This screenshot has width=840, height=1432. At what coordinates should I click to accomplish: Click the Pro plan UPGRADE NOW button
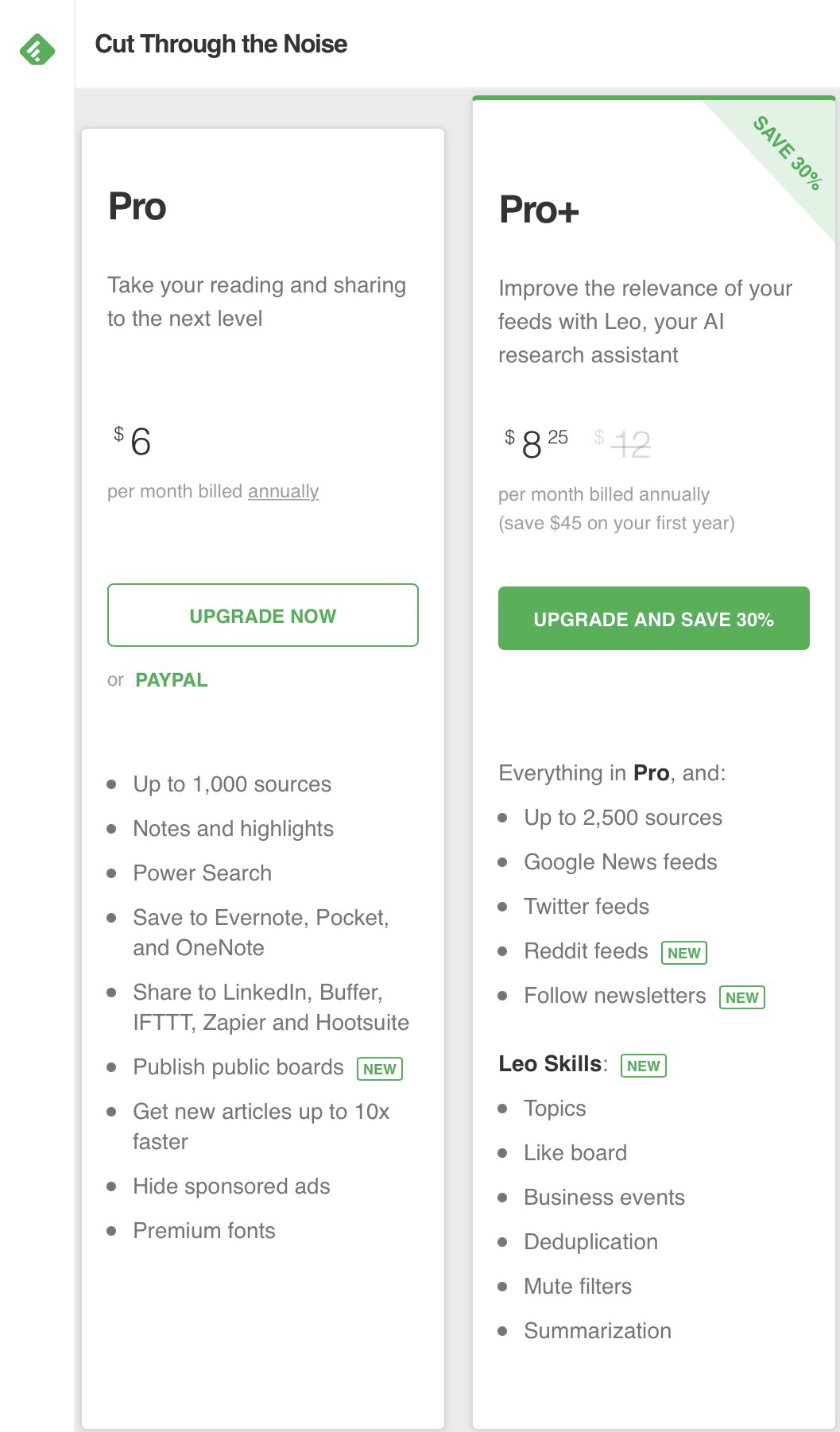262,616
